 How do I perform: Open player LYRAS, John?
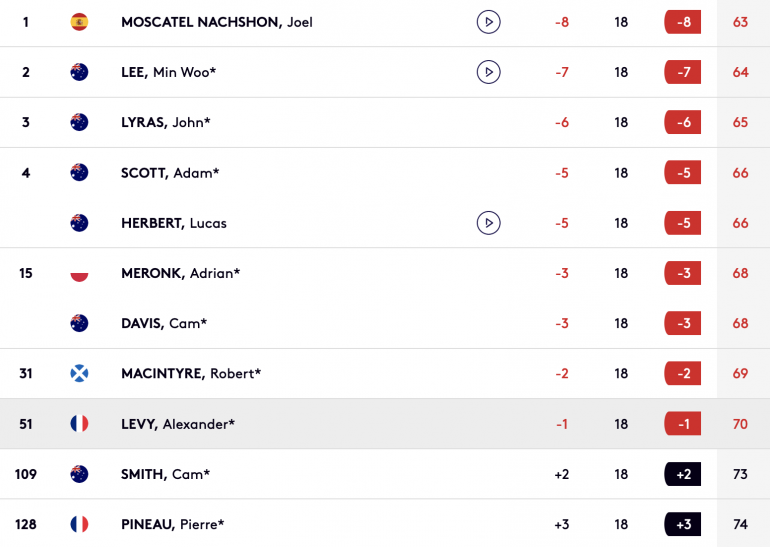tap(165, 122)
